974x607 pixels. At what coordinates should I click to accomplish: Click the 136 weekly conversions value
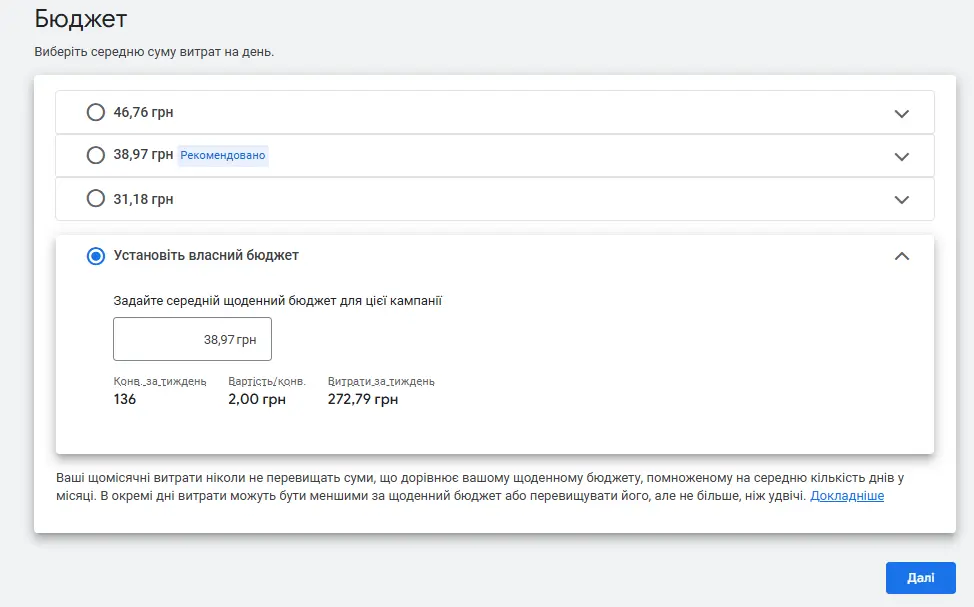(125, 399)
